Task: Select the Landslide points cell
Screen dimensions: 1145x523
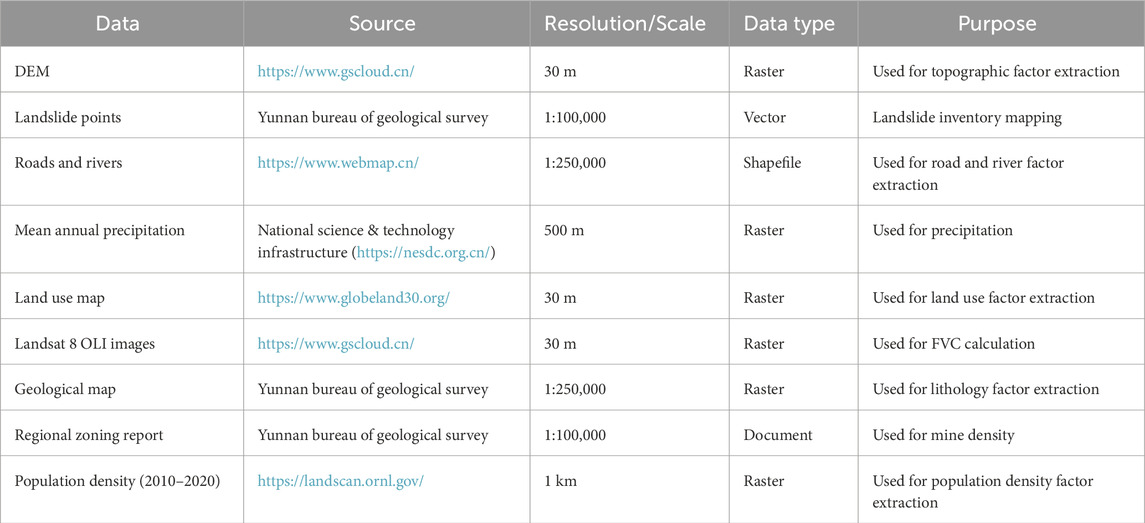Action: click(65, 118)
